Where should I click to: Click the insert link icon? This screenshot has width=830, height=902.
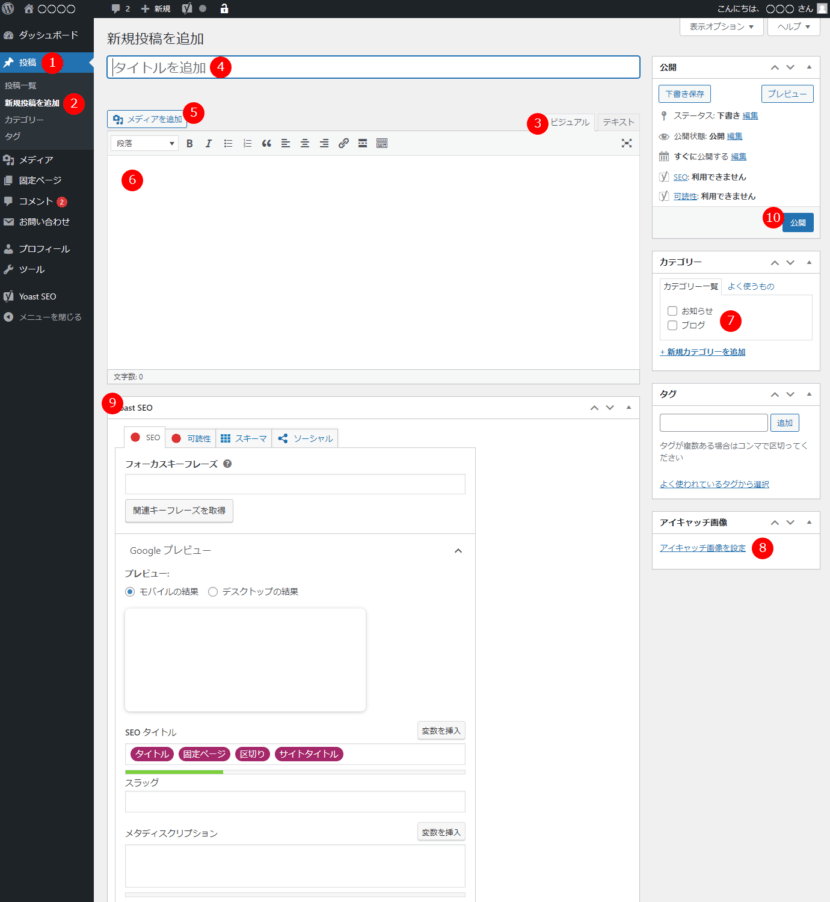pos(343,144)
